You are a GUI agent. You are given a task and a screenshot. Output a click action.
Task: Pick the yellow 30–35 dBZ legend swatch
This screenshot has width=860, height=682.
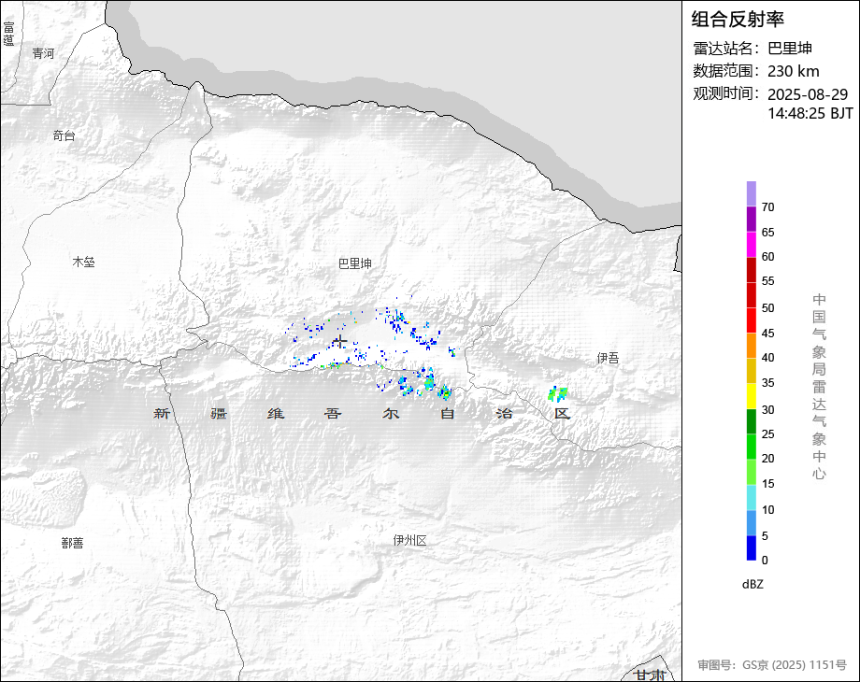[751, 396]
